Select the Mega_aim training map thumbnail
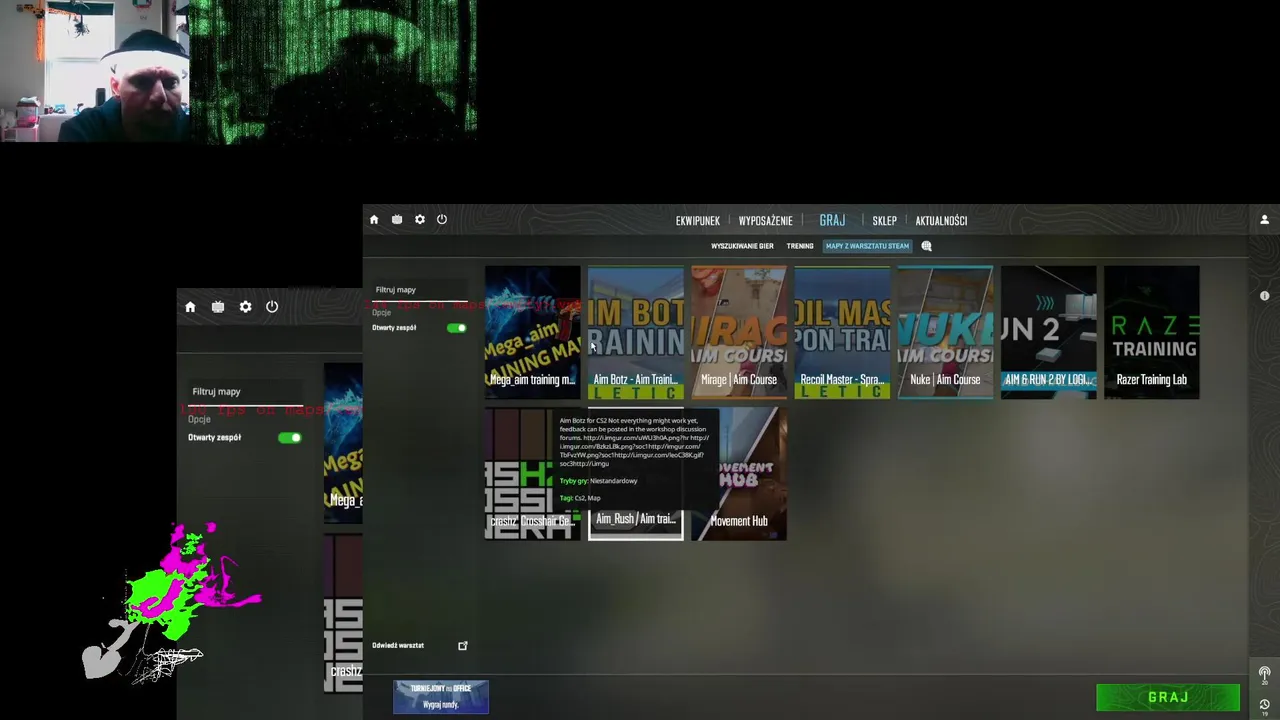 pos(533,332)
